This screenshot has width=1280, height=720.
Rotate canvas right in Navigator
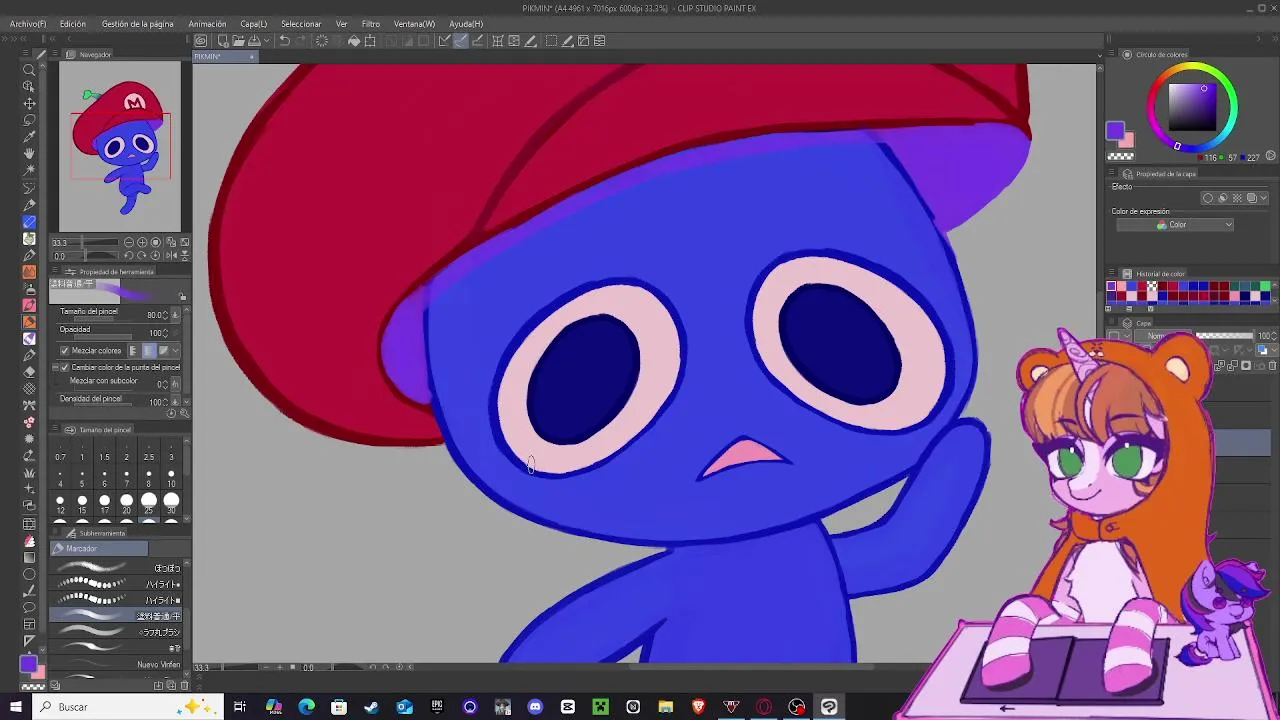coord(142,256)
